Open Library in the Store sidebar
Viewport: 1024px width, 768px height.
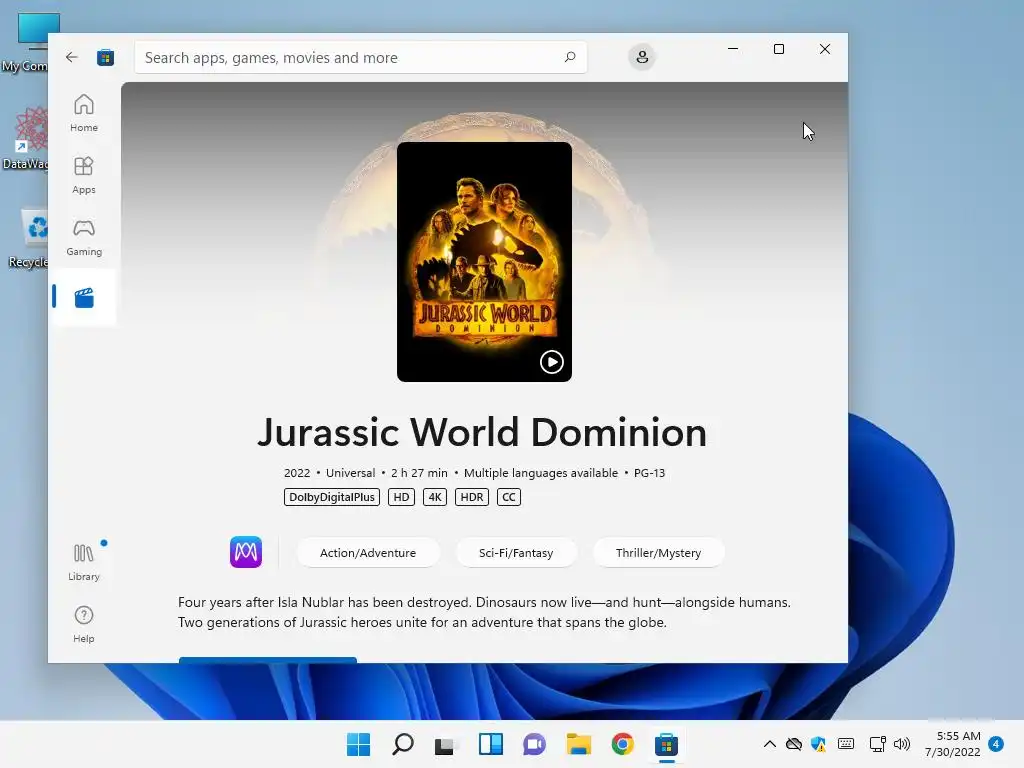tap(84, 562)
